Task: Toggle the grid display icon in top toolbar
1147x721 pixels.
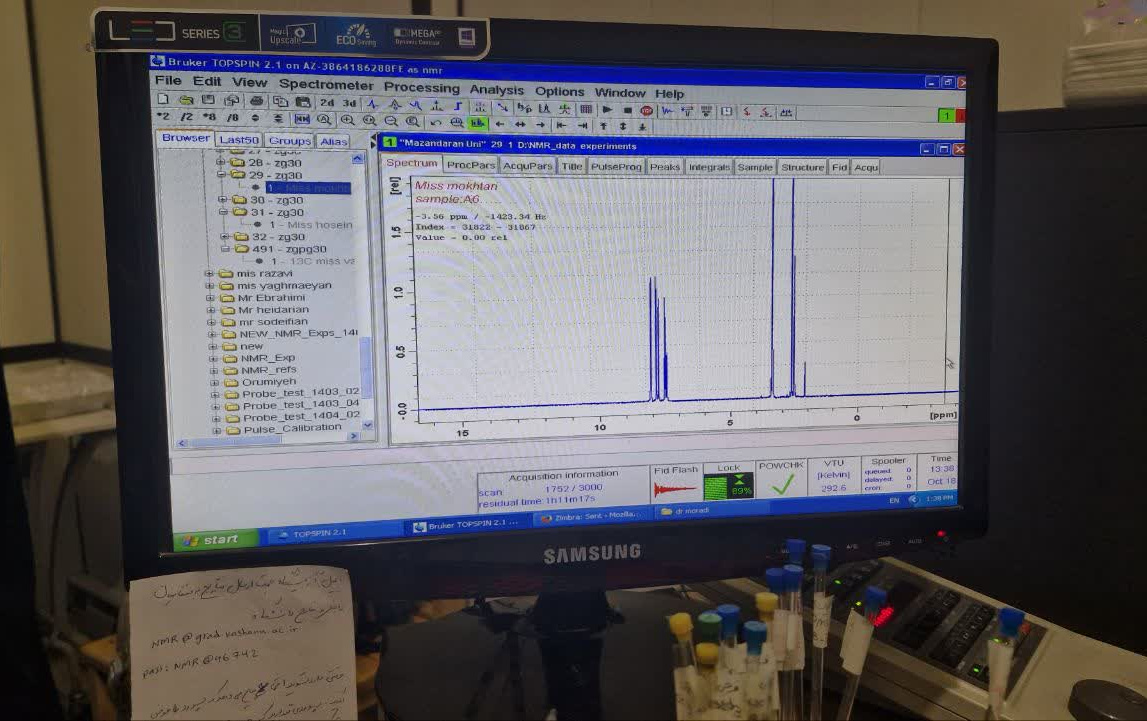Action: point(586,109)
